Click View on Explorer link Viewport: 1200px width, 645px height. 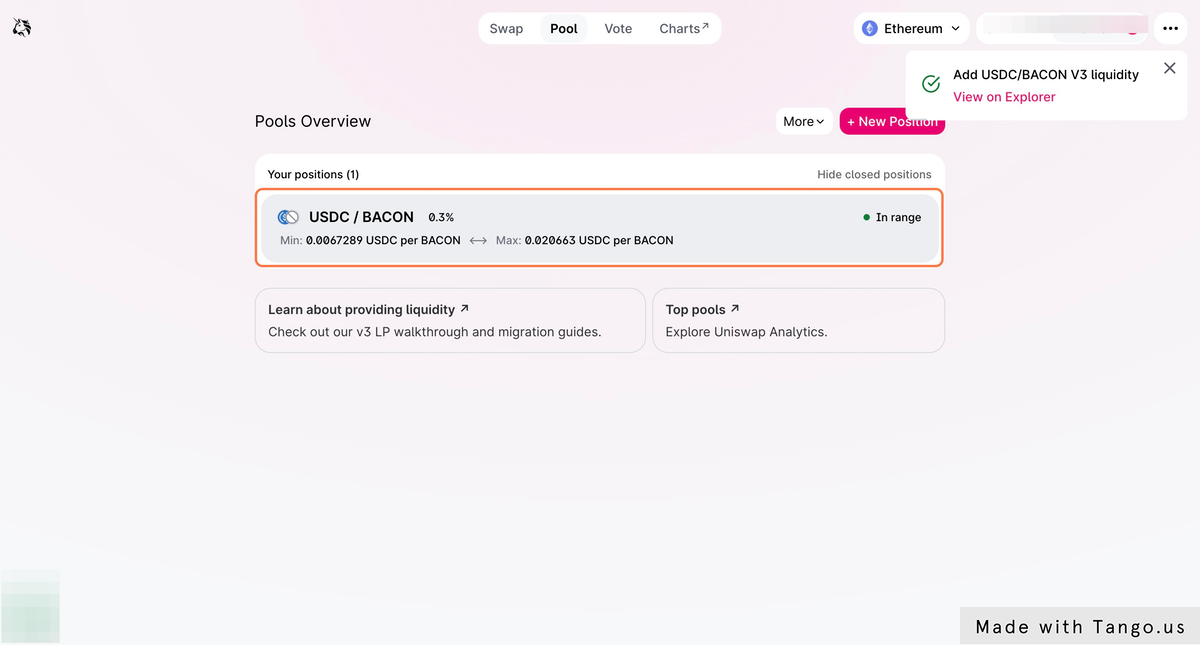pos(1004,97)
